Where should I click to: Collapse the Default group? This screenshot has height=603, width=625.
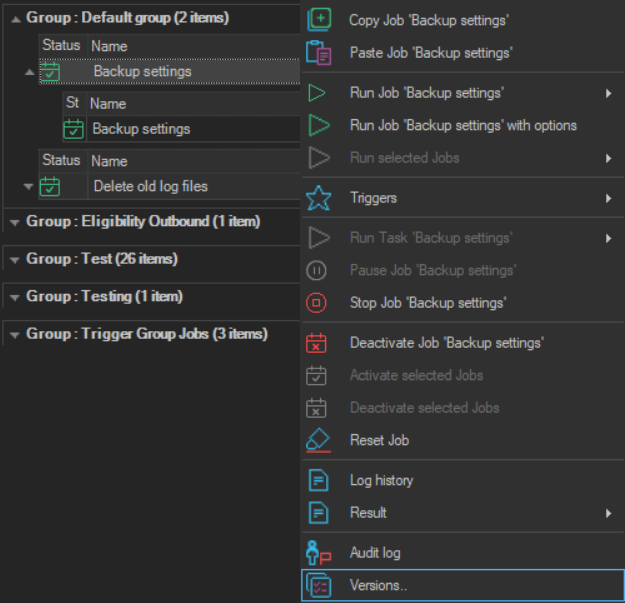click(x=14, y=19)
